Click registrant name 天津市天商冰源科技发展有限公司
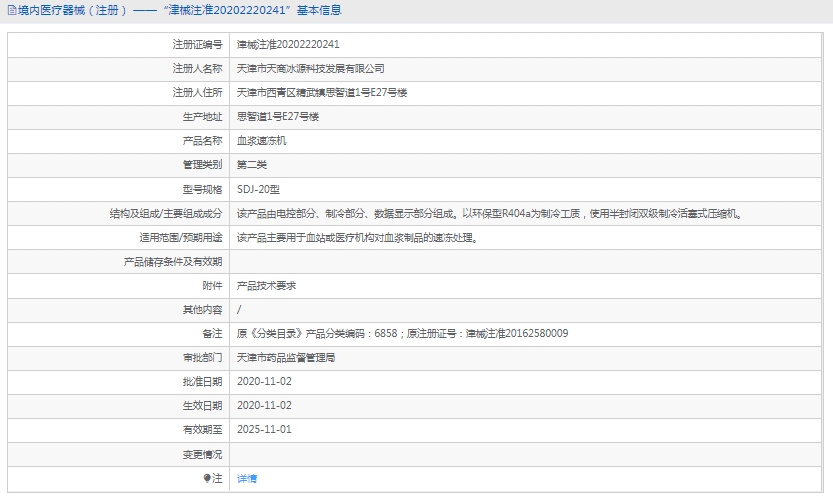This screenshot has height=496, width=833. point(310,69)
